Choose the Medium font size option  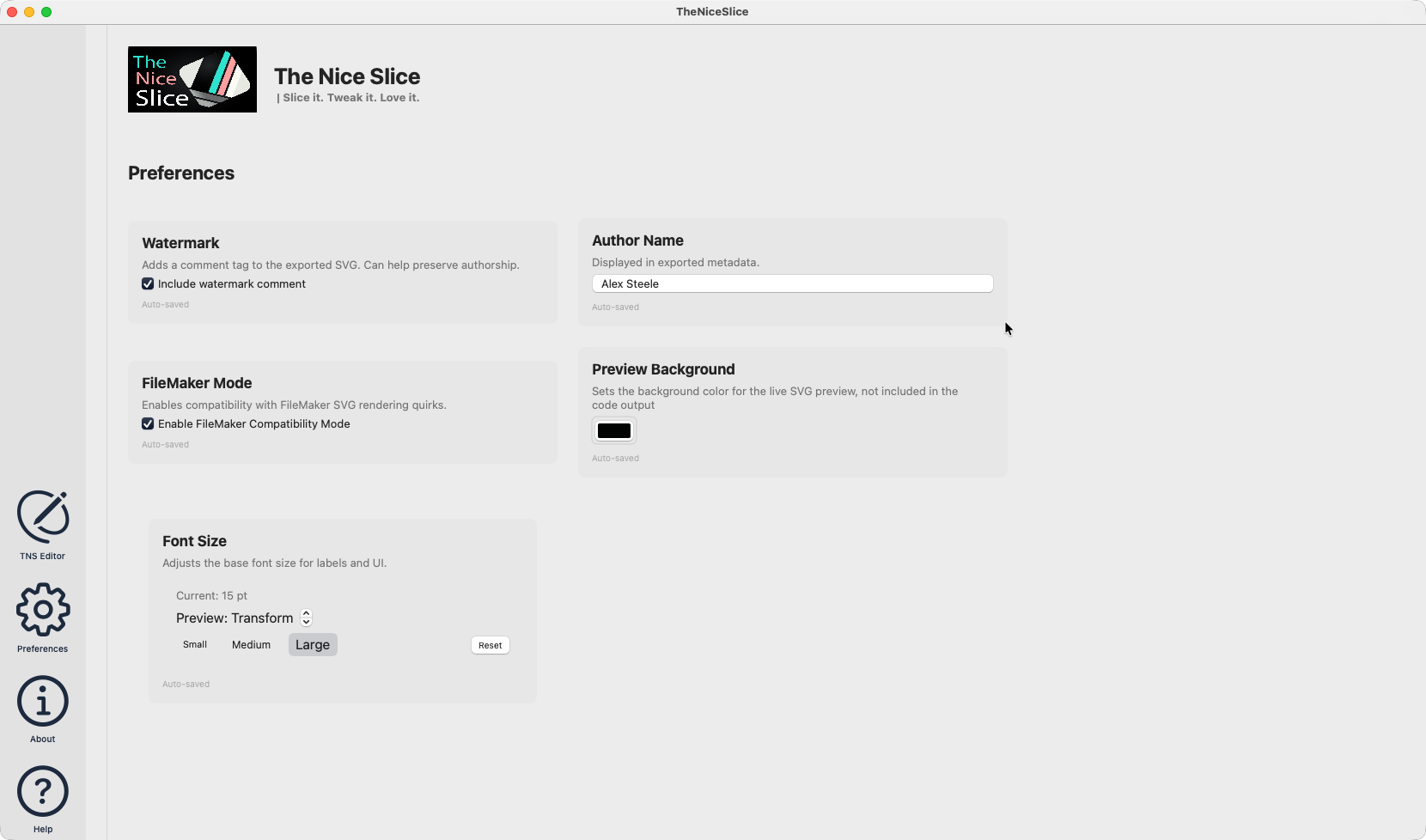251,645
